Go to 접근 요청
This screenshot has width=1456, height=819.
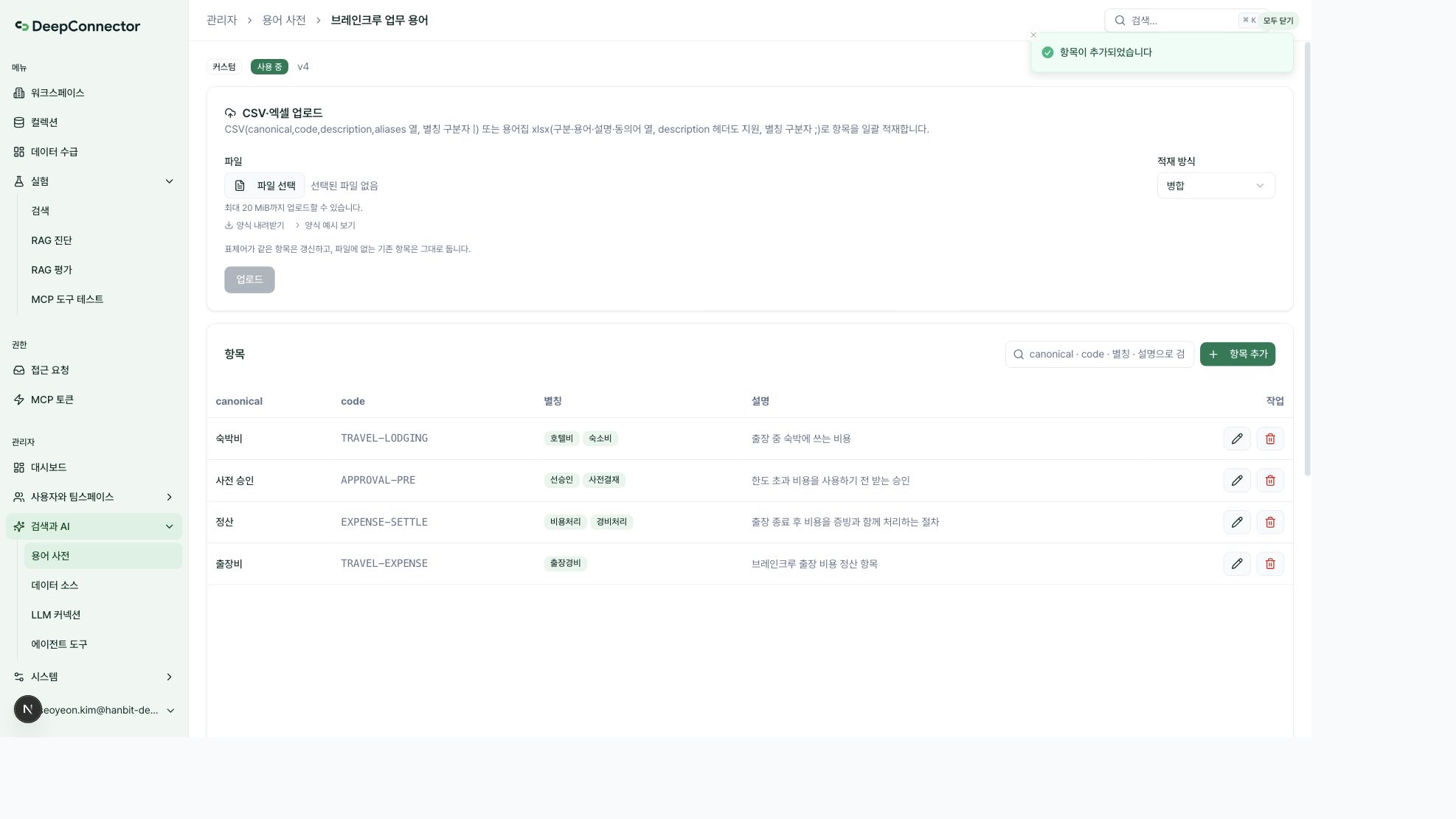pos(94,370)
